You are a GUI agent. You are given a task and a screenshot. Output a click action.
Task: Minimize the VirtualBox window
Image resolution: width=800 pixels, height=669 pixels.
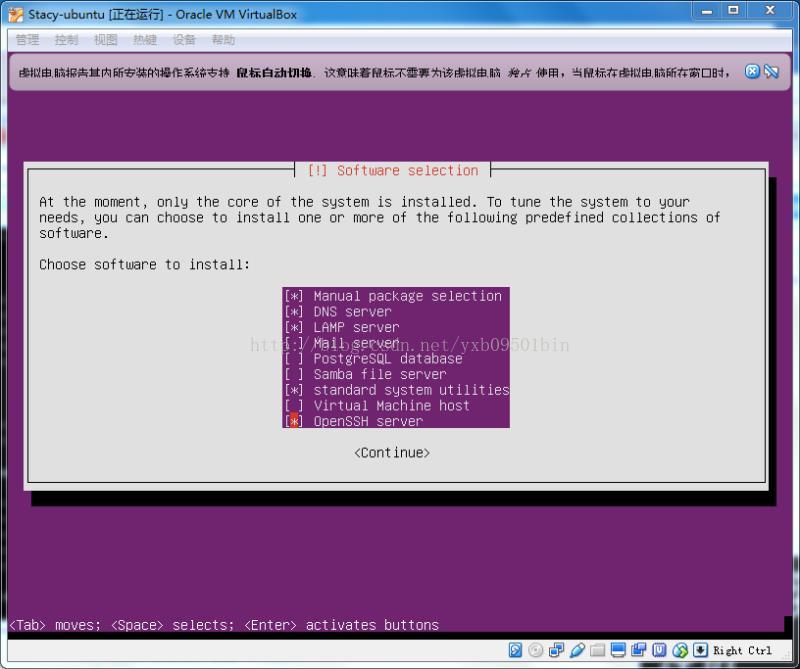click(x=707, y=11)
